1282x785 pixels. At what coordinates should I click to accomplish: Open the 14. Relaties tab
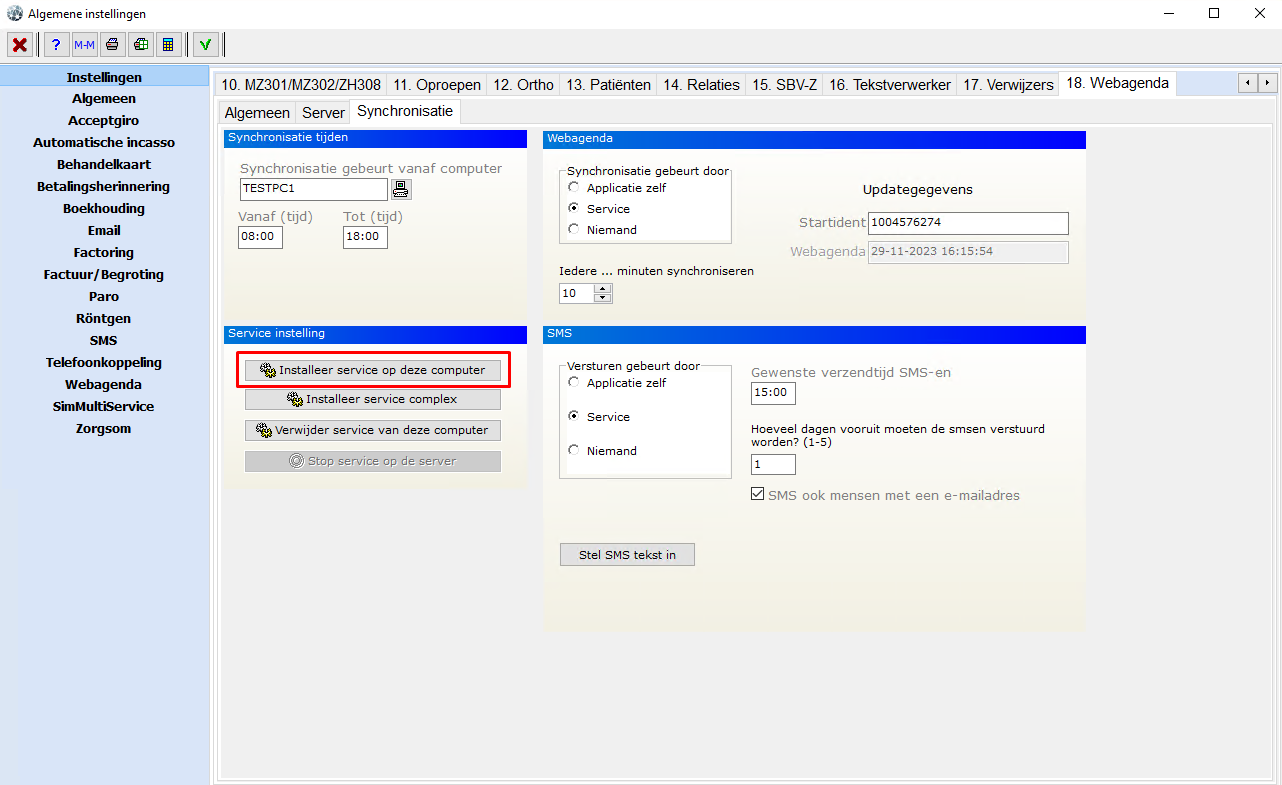(x=701, y=85)
